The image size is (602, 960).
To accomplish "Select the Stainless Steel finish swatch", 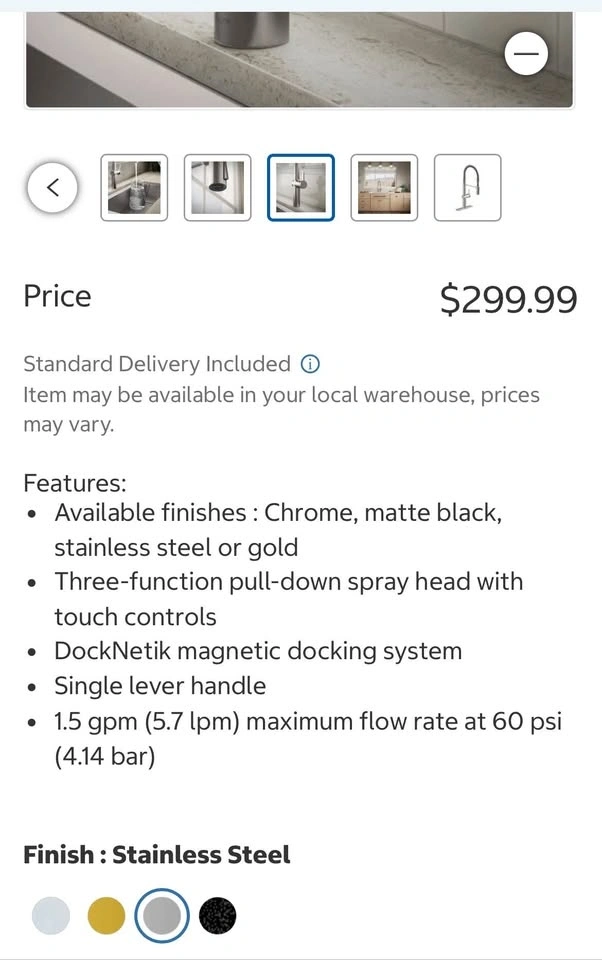I will point(162,915).
